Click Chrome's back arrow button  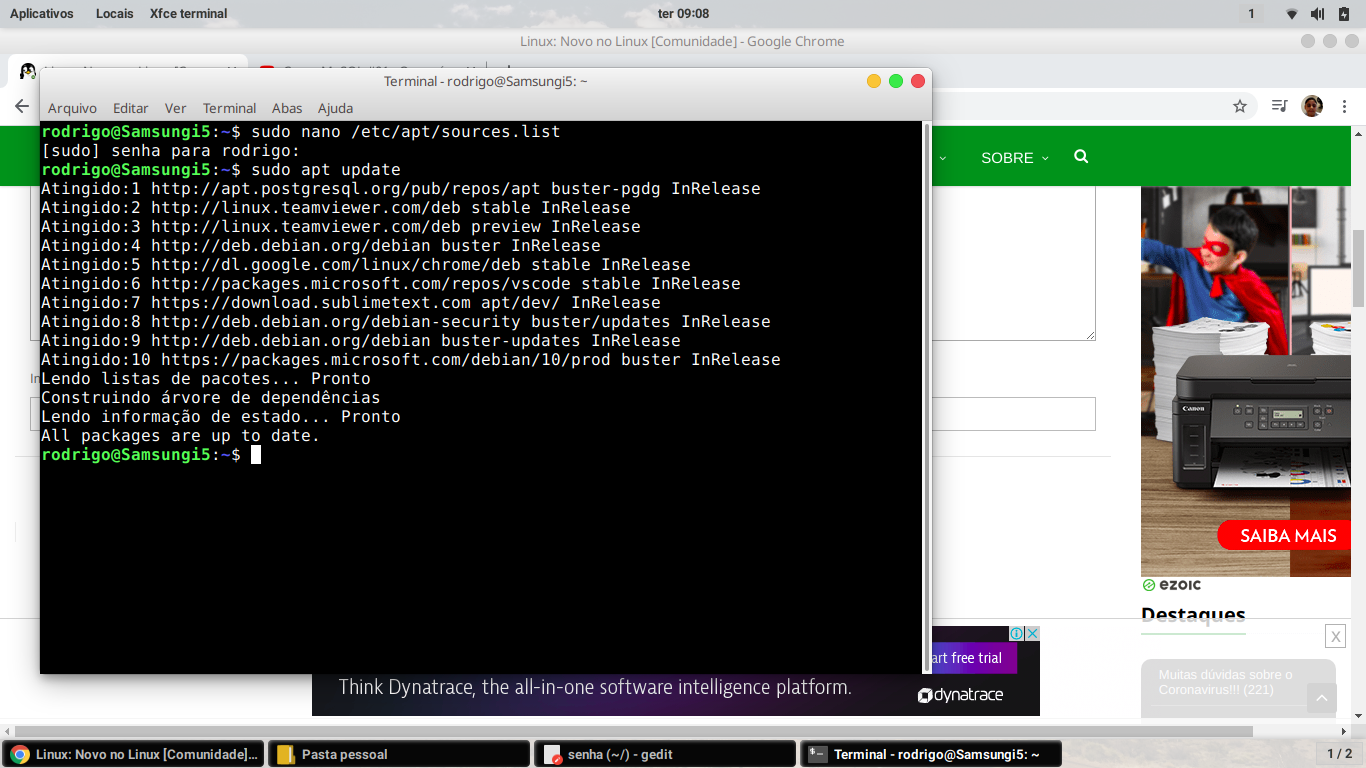coord(22,106)
